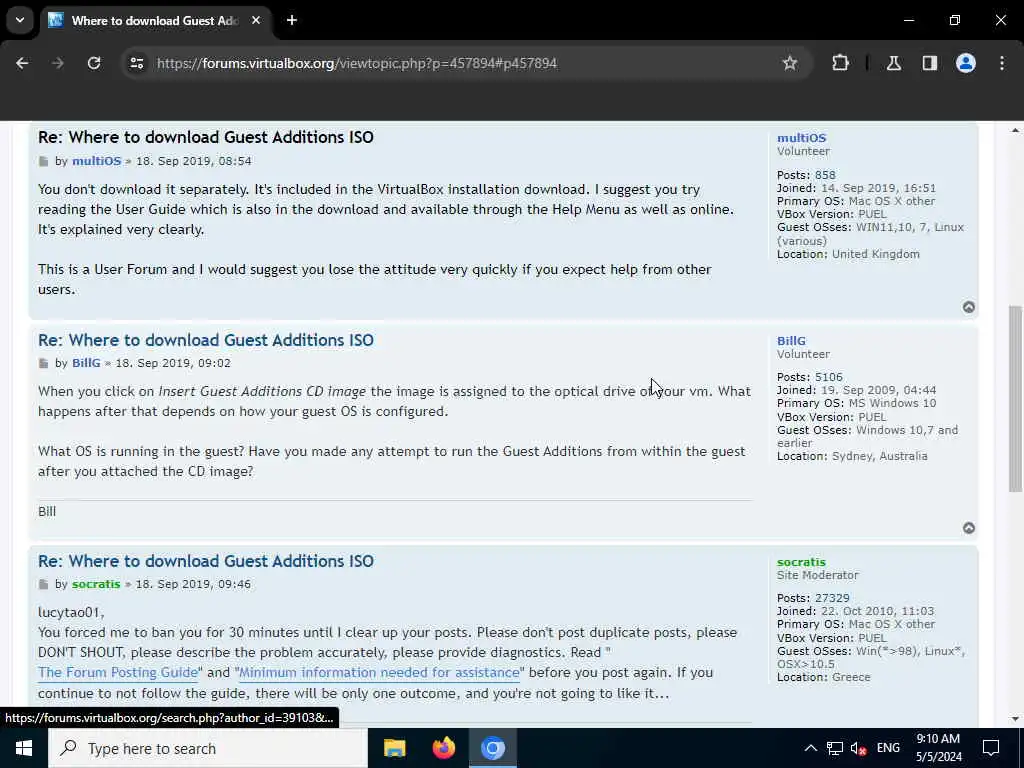Screen dimensions: 1024x768
Task: Open multiOS post title link
Action: tap(206, 137)
